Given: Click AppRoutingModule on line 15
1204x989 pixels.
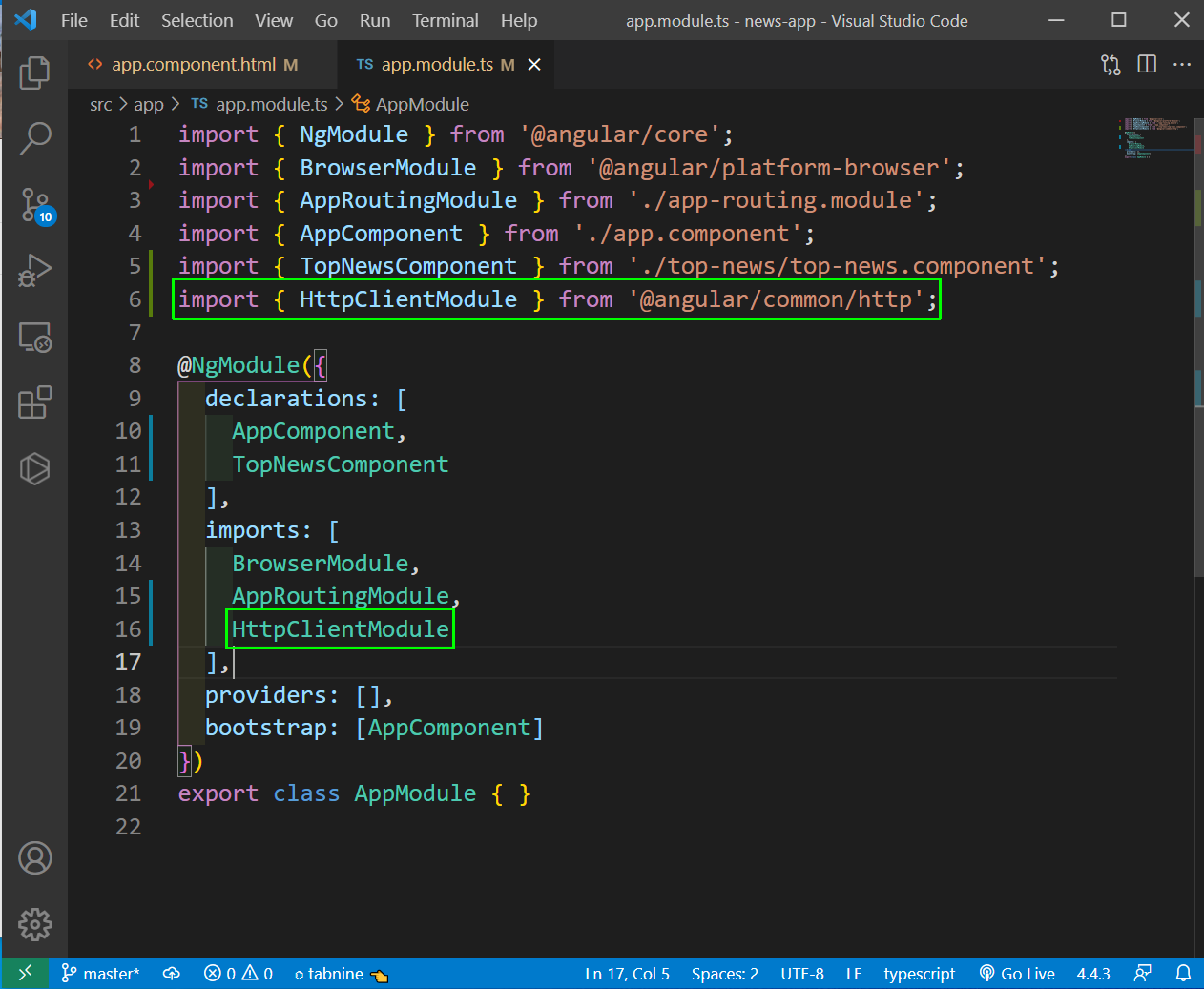Looking at the screenshot, I should 341,596.
